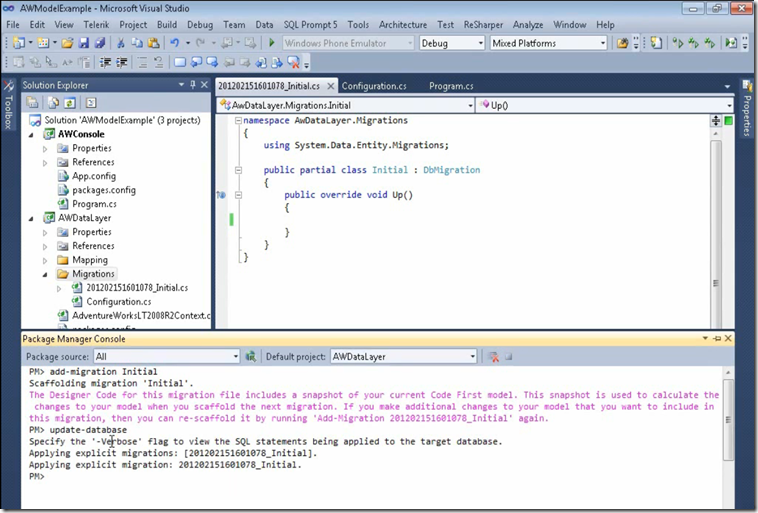The image size is (758, 513).
Task: Collapse the Migrations folder
Action: (x=45, y=275)
